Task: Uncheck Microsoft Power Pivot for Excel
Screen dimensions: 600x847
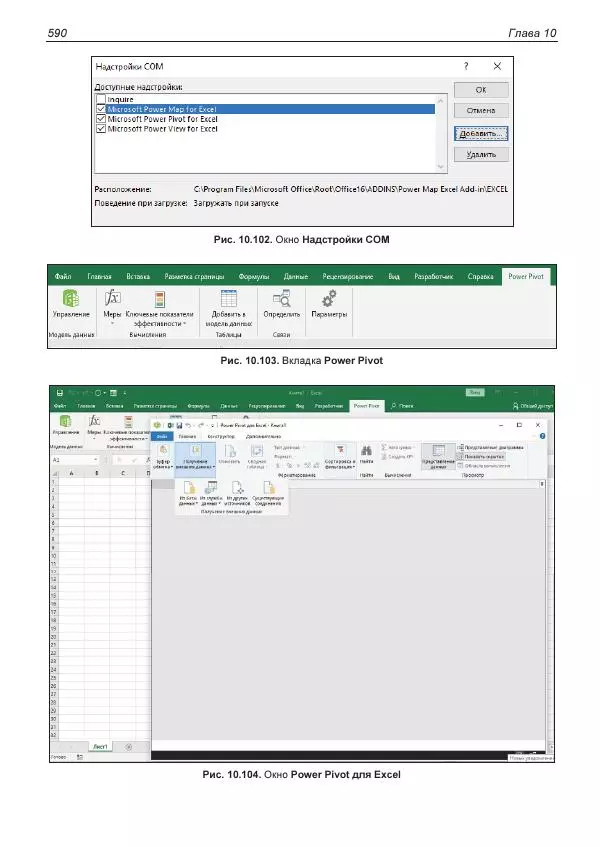Action: [x=101, y=119]
